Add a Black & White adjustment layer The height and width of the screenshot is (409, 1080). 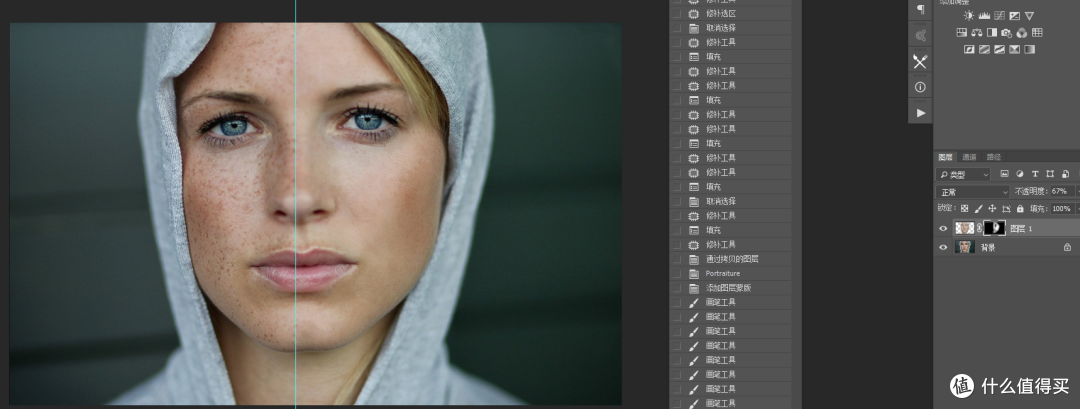coord(992,32)
